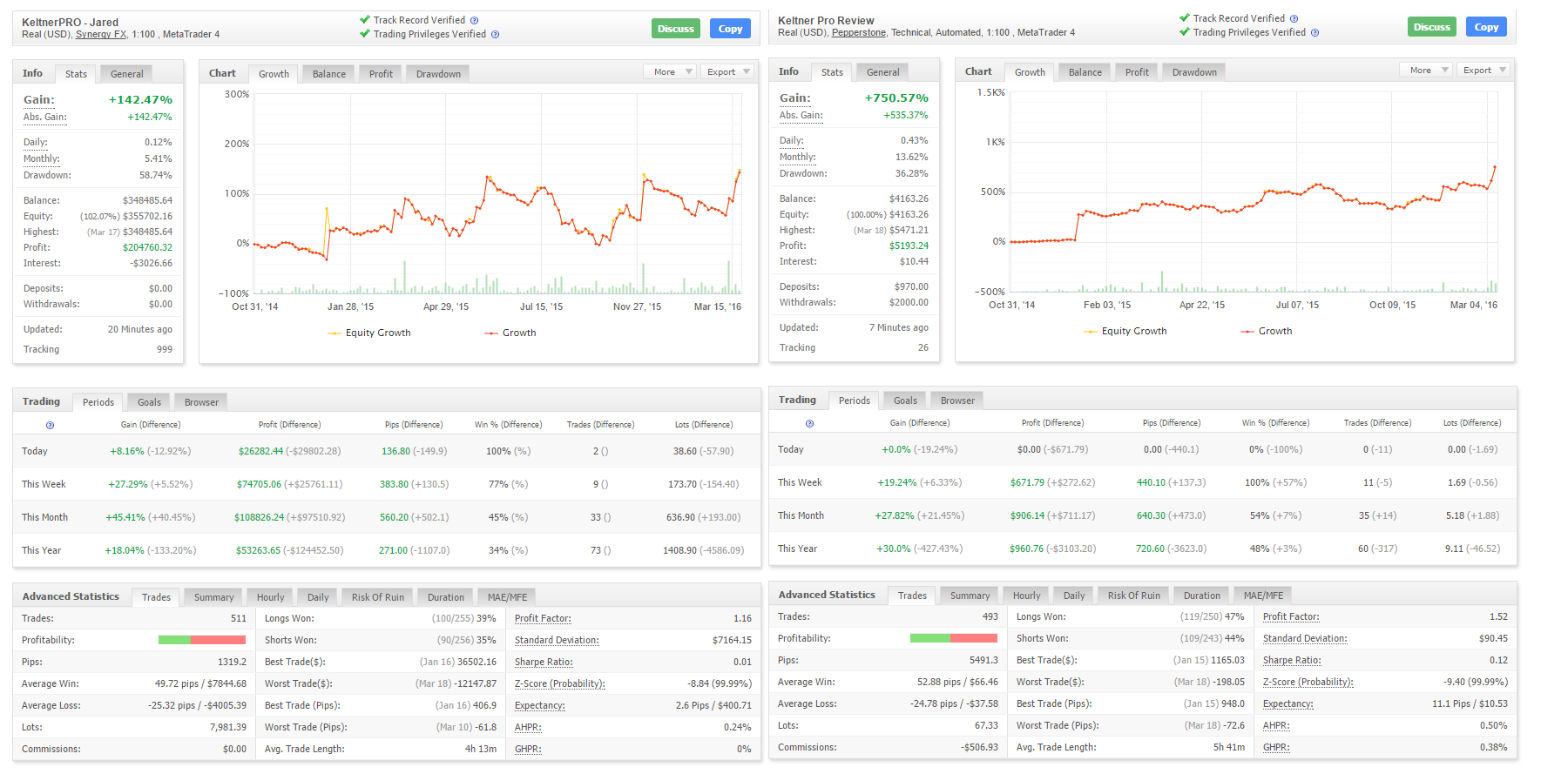
Task: Click Copy button for Keltner Pro Review
Action: (x=1486, y=27)
